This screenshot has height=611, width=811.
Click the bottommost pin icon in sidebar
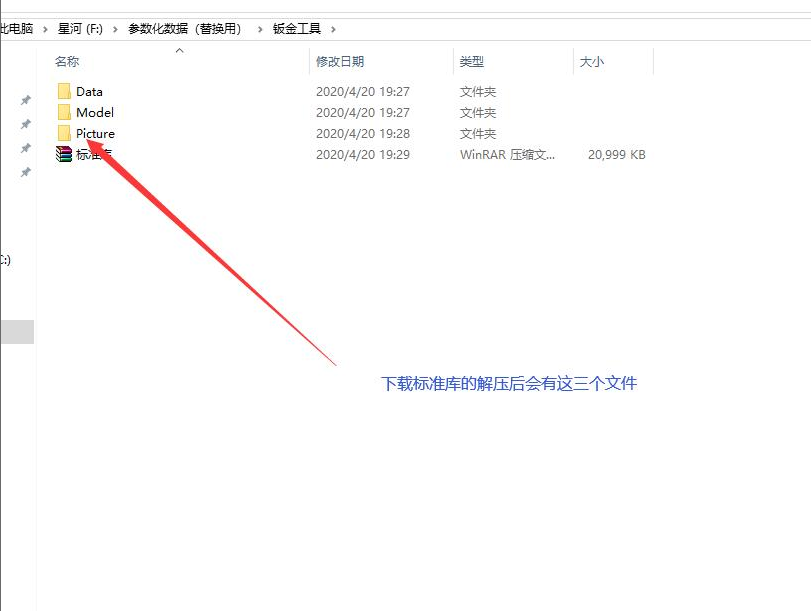[26, 172]
